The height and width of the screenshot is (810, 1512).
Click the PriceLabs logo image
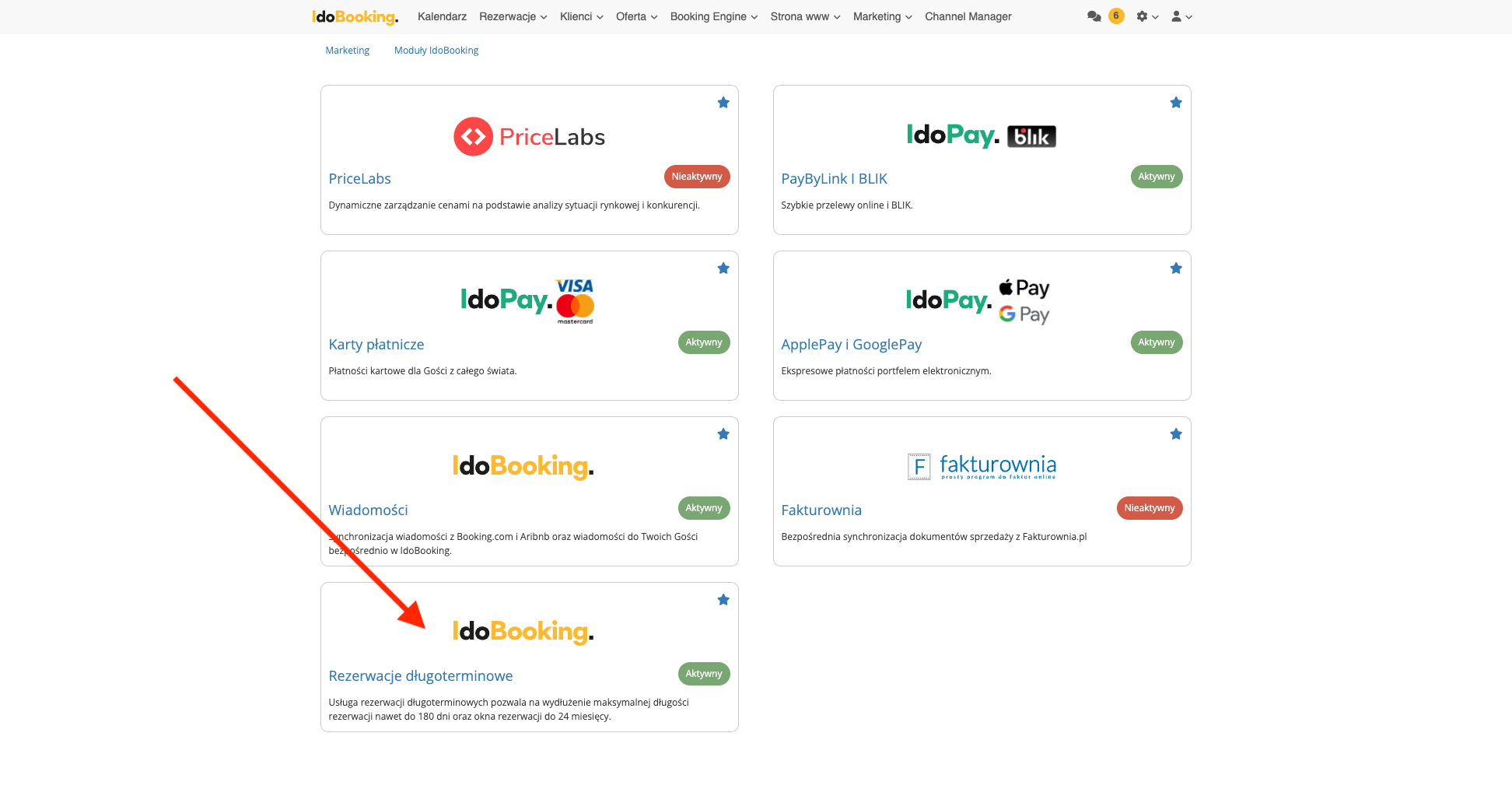pos(530,137)
